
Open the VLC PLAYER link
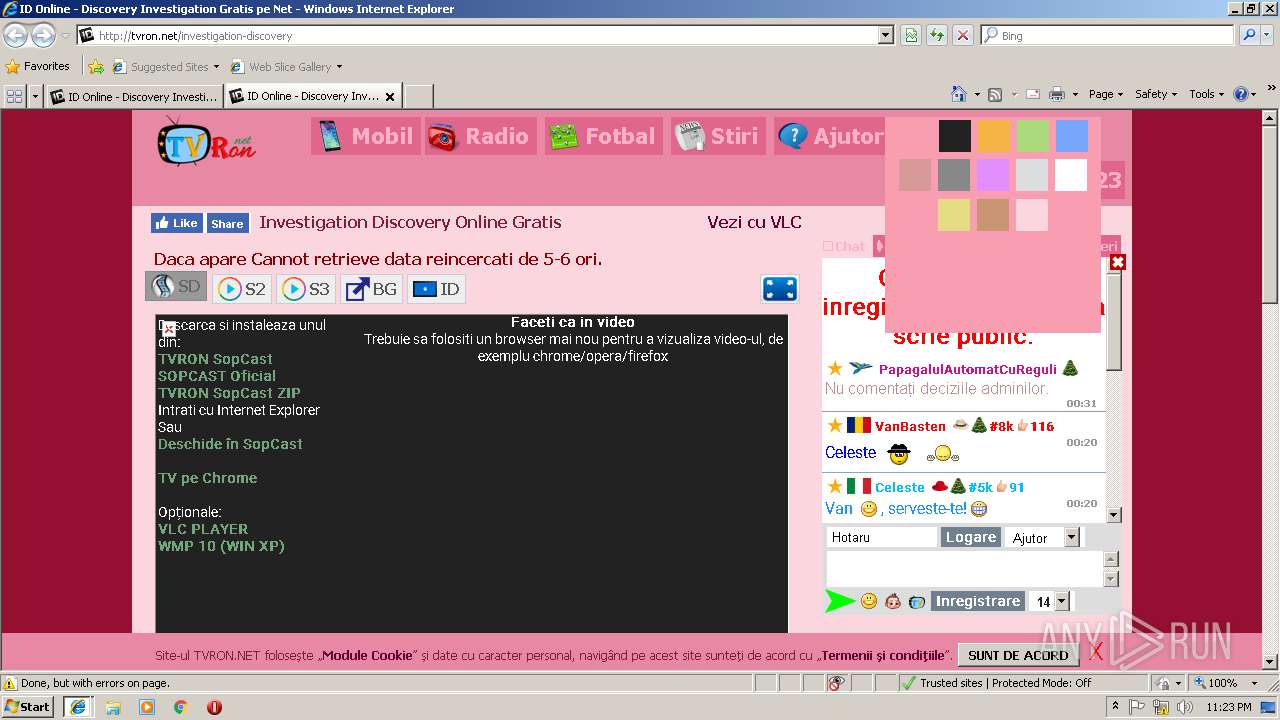tap(203, 529)
